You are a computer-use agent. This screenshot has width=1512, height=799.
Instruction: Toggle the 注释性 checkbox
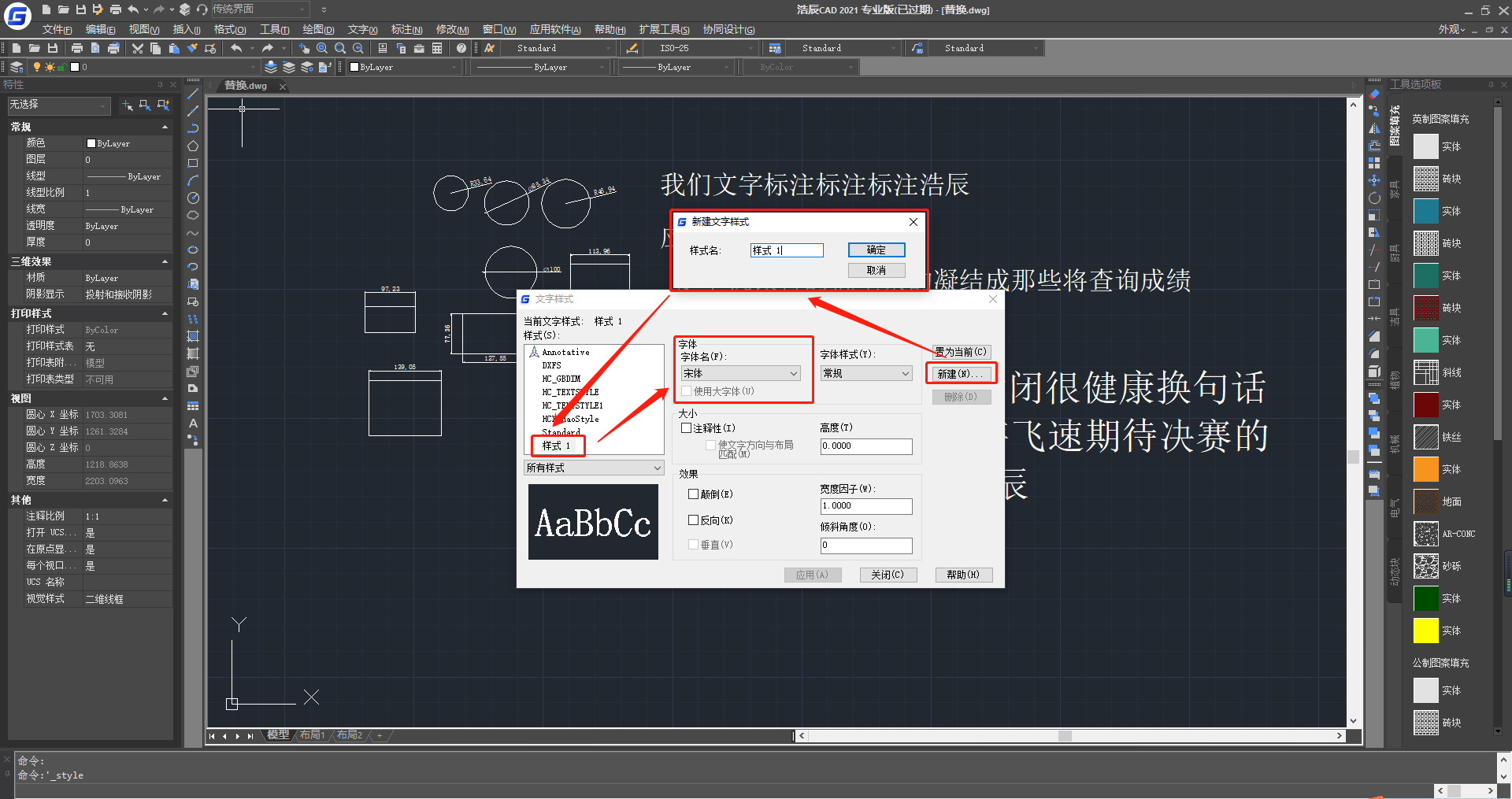coord(687,428)
